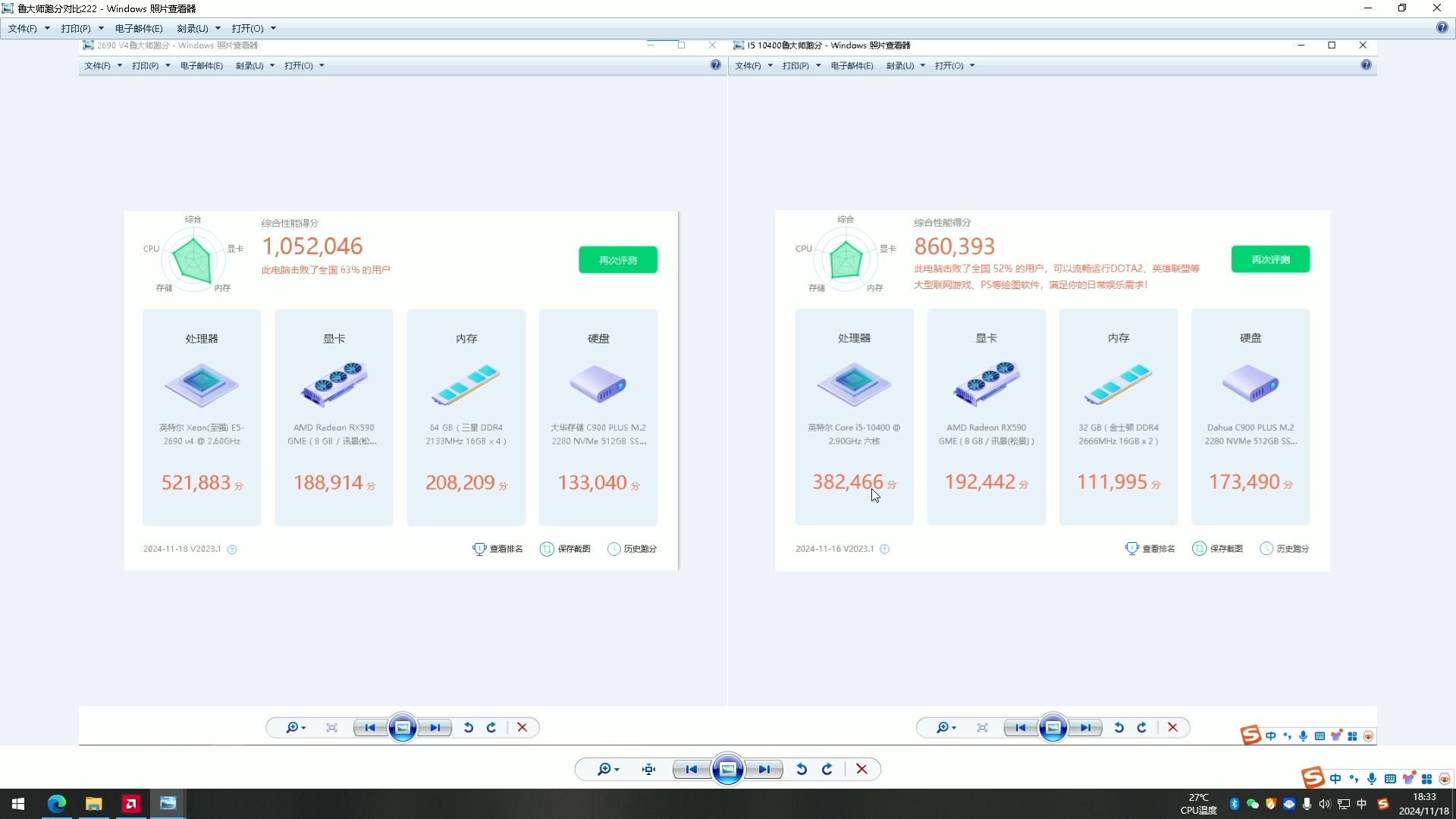Rotate counterclockwise in the main viewer toolbar

802,770
